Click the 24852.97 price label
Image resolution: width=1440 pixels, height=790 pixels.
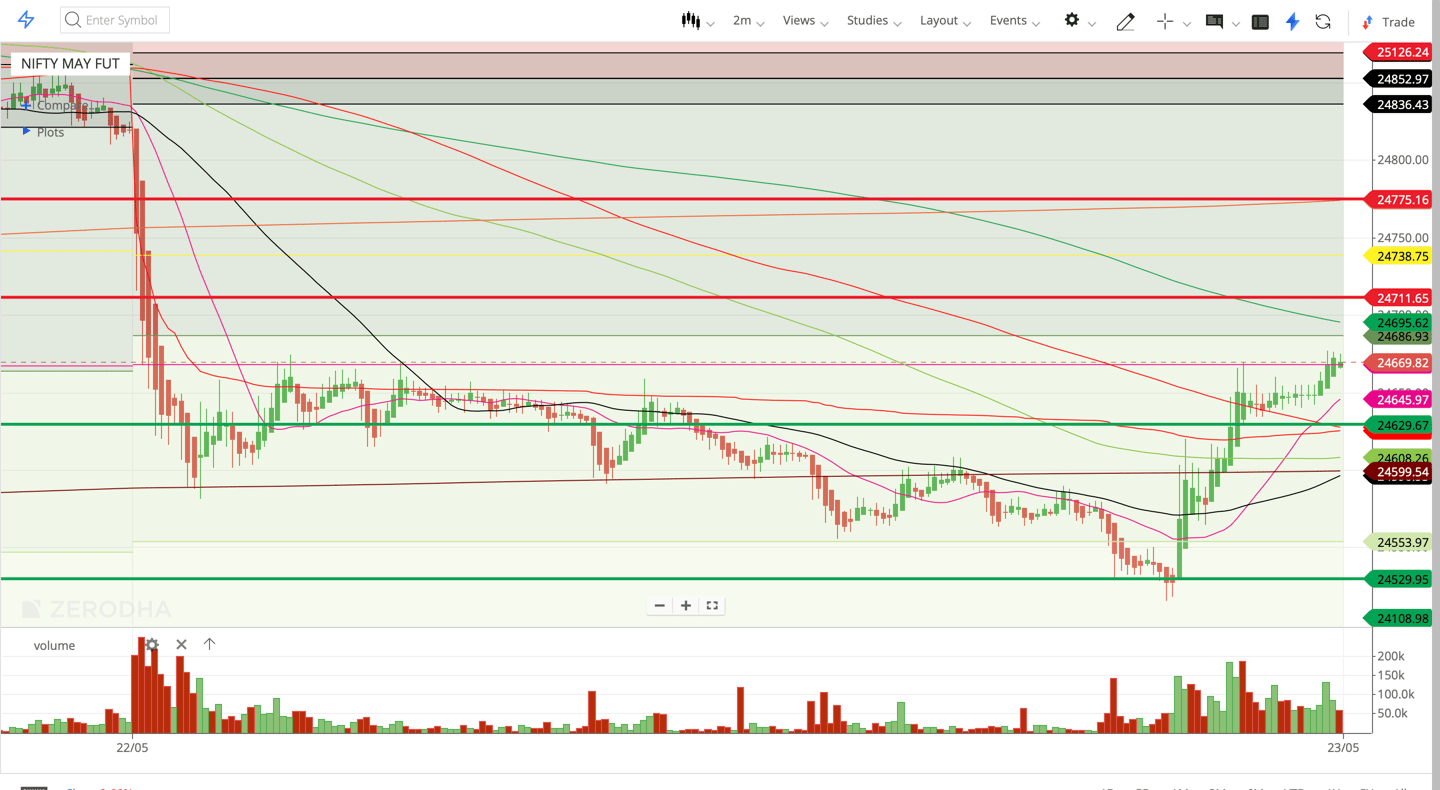[x=1398, y=79]
